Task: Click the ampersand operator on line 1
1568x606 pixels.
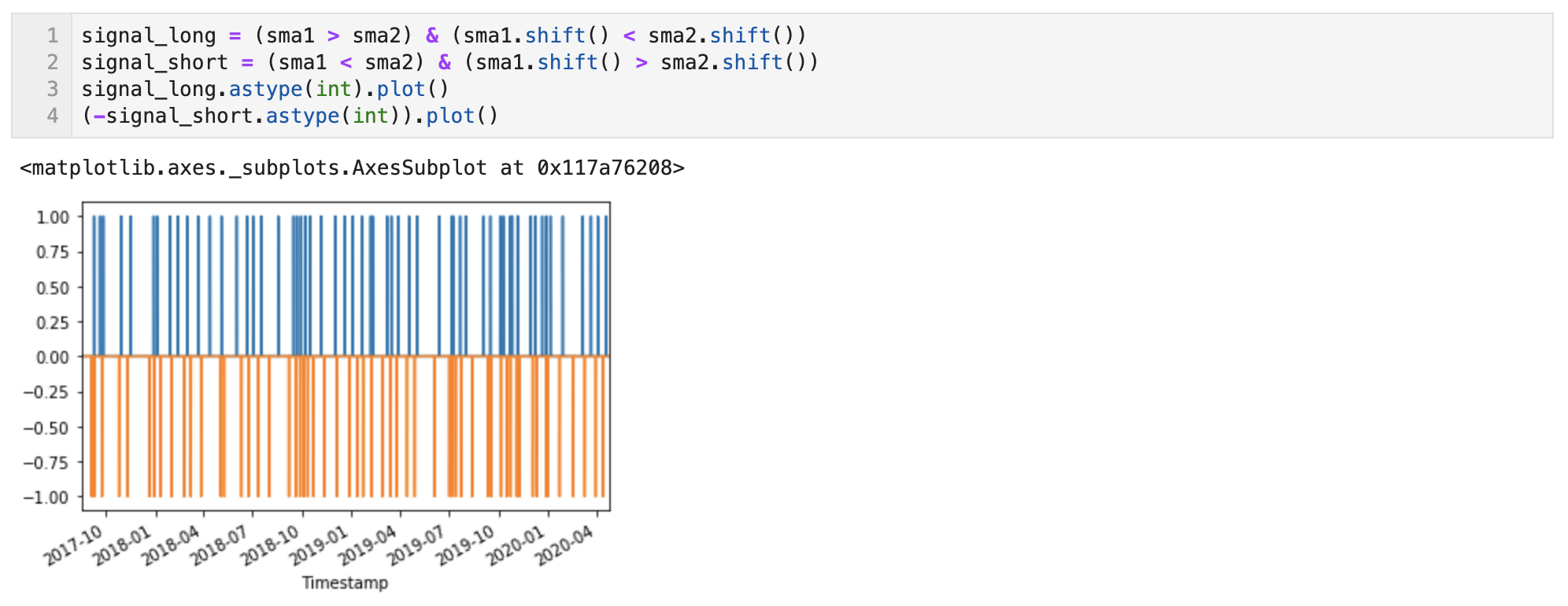Action: [432, 35]
